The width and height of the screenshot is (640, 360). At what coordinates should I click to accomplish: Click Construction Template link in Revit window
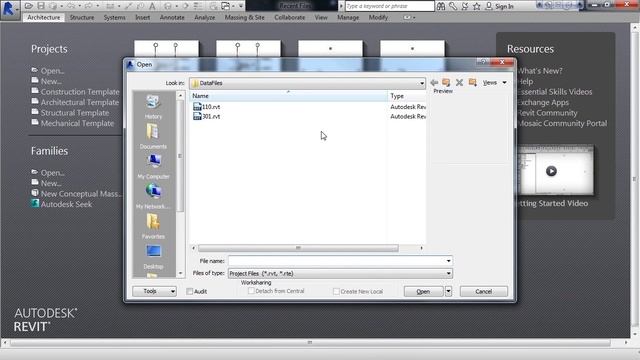[80, 91]
